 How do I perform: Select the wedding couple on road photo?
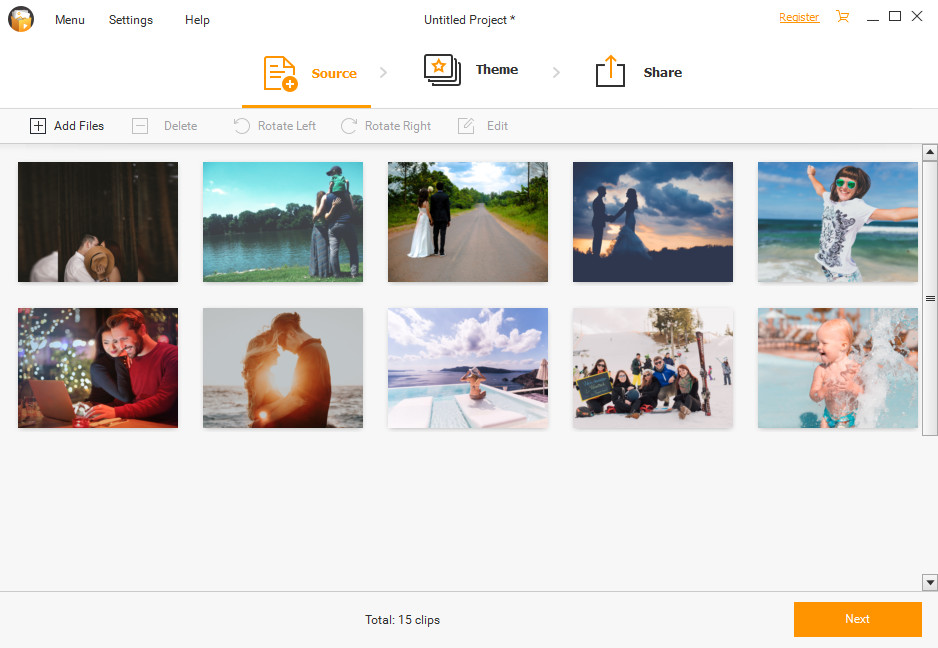tap(467, 222)
